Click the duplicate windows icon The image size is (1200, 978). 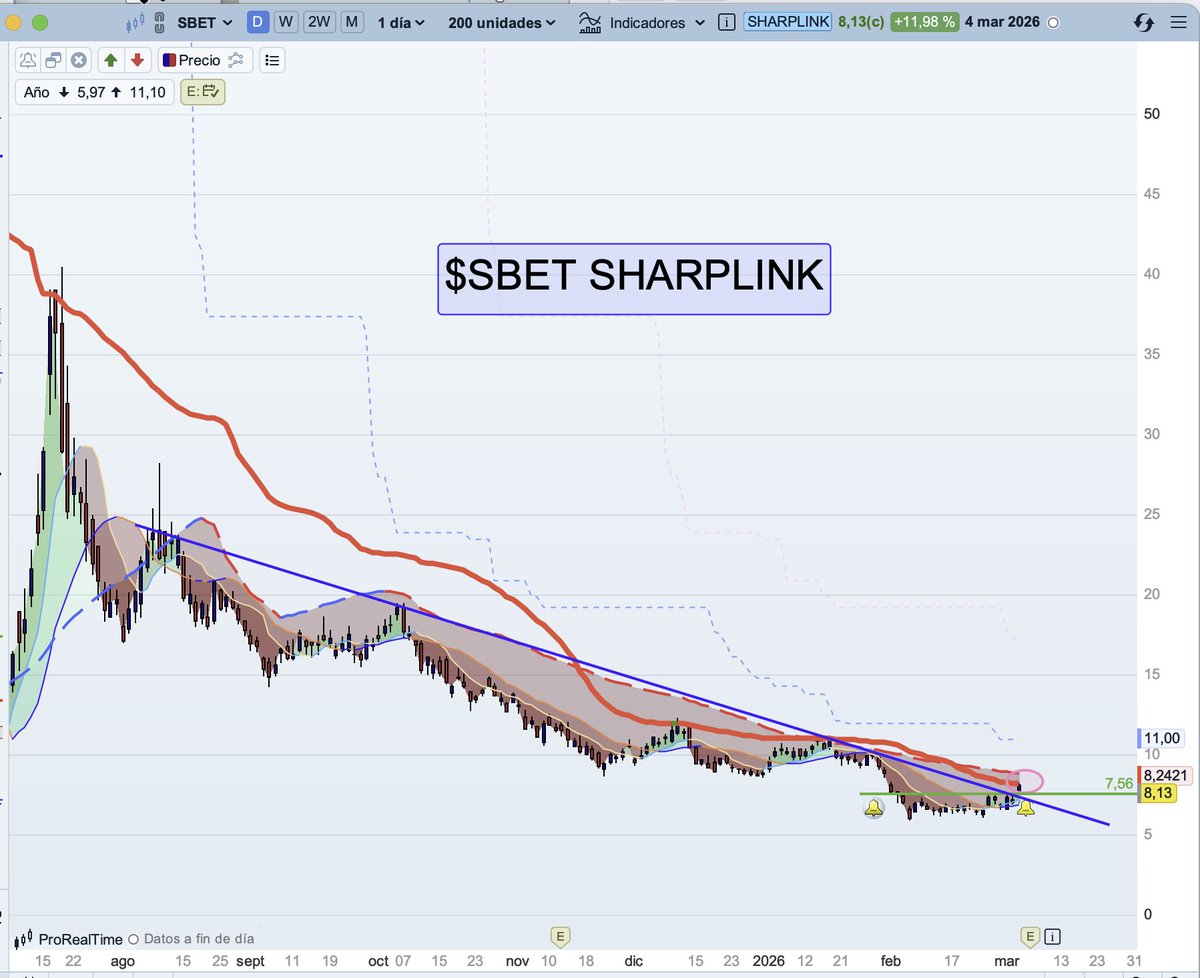tap(54, 60)
